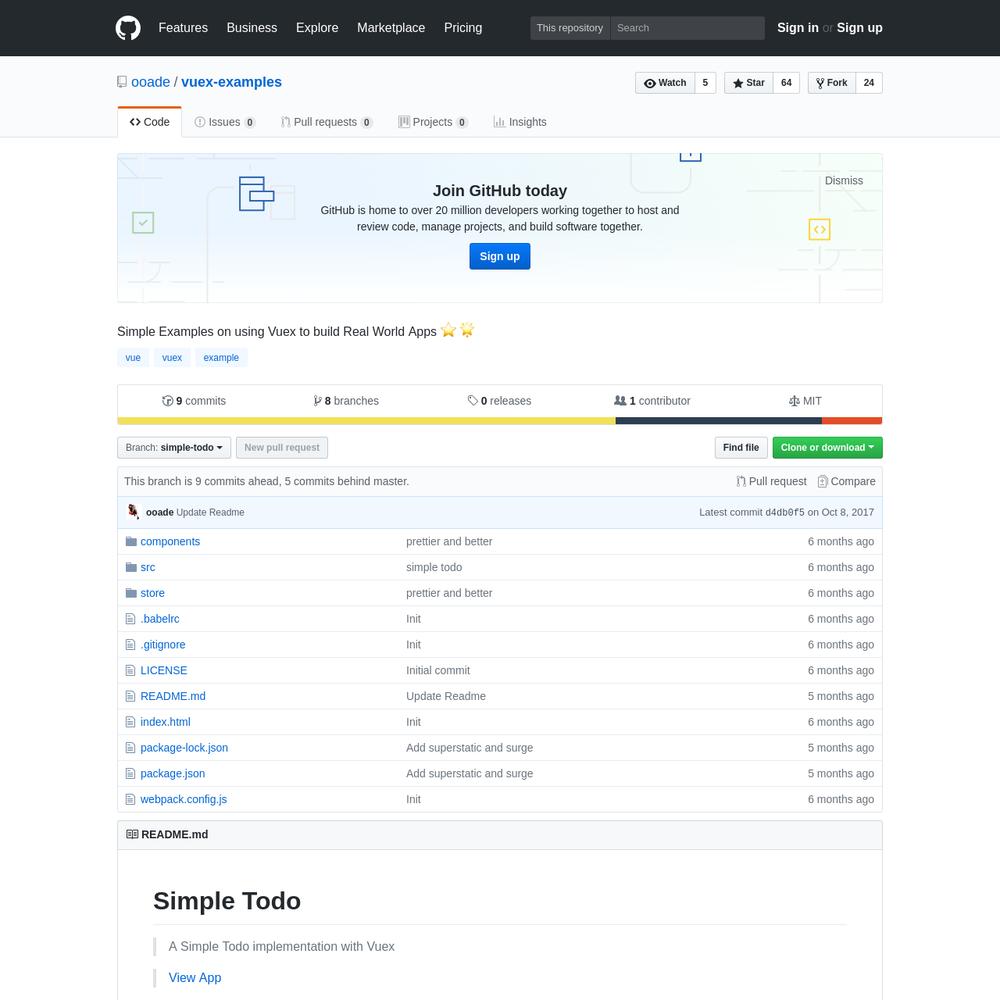Click the file icon beside .babelrc
Image resolution: width=1000 pixels, height=1000 pixels.
point(130,619)
